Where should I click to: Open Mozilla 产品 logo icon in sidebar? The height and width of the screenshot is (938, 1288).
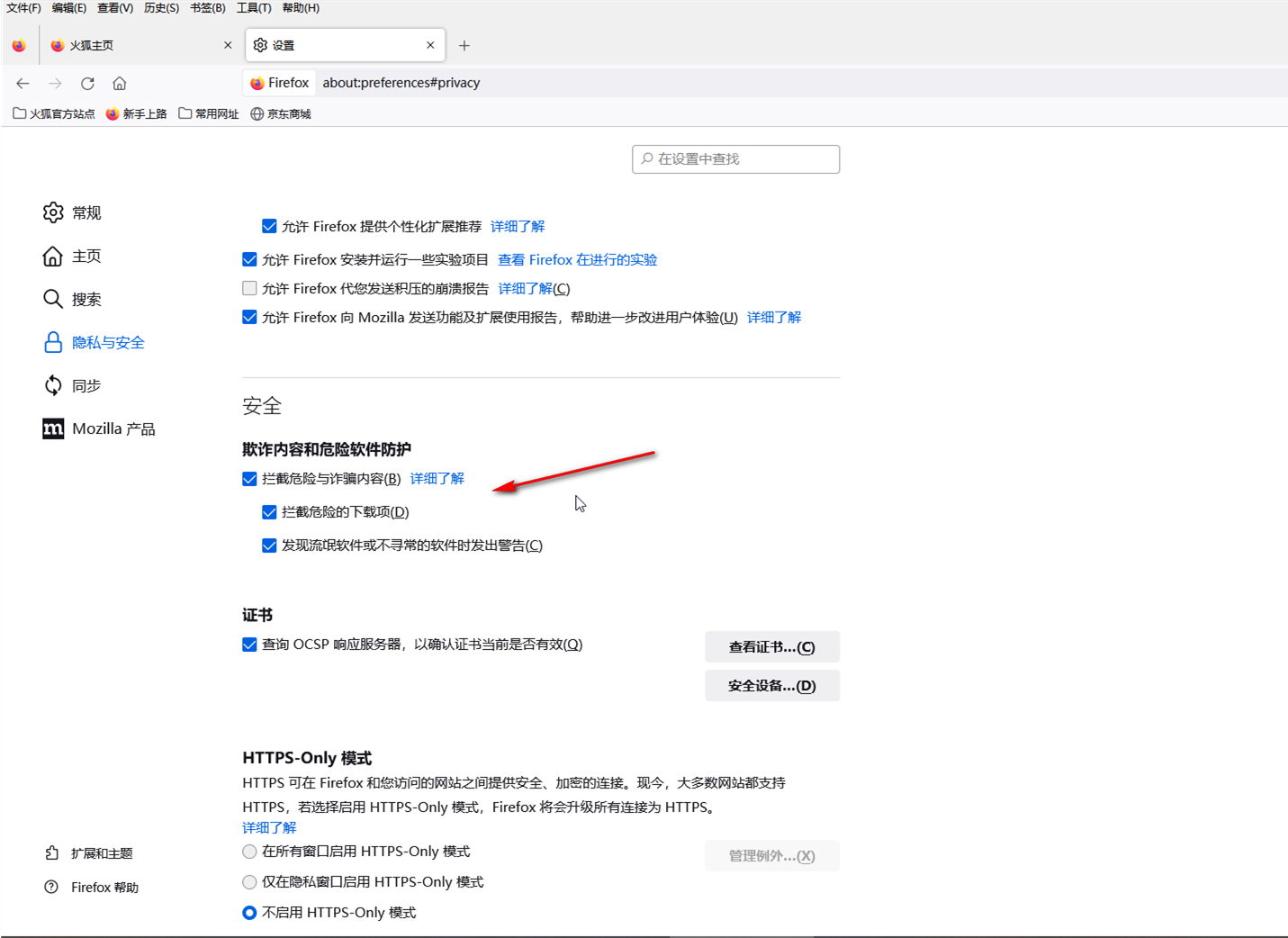coord(53,428)
